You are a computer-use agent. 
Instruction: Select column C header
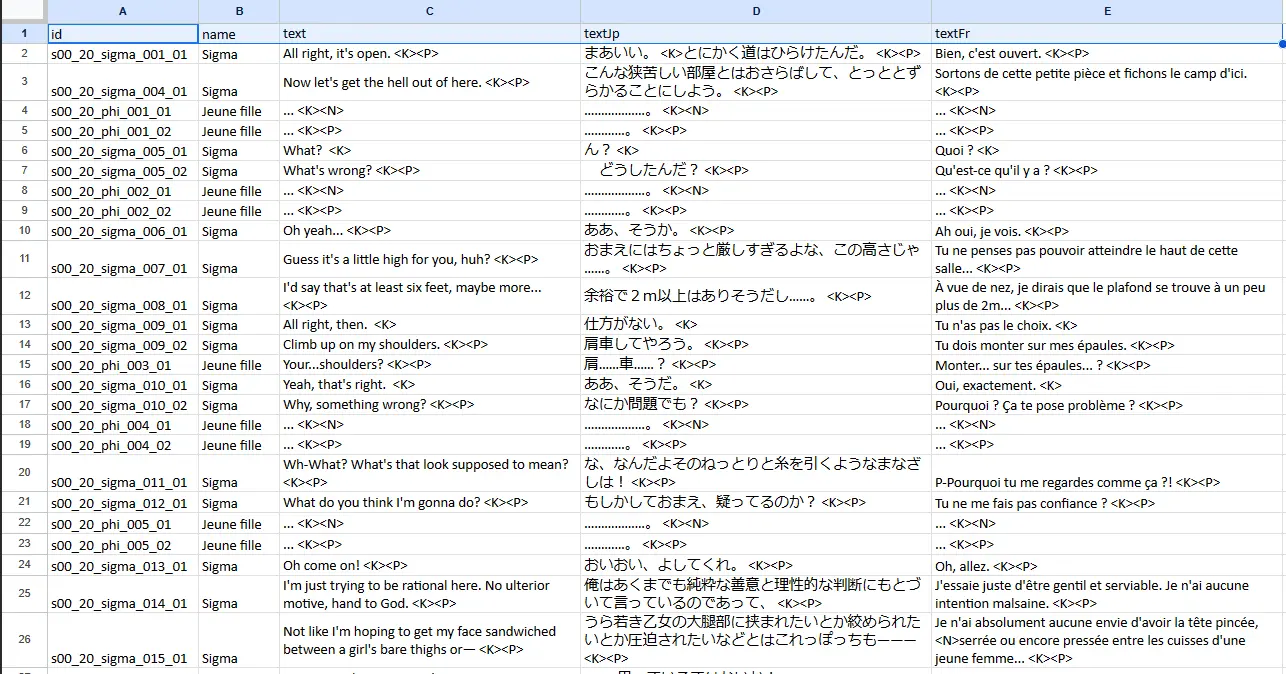pos(429,10)
